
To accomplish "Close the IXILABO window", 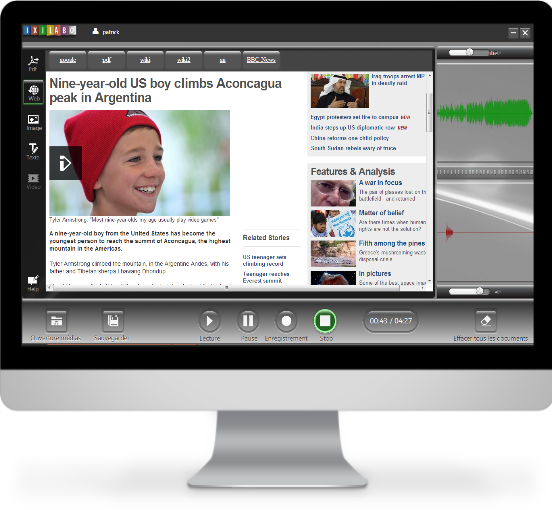I will [525, 32].
